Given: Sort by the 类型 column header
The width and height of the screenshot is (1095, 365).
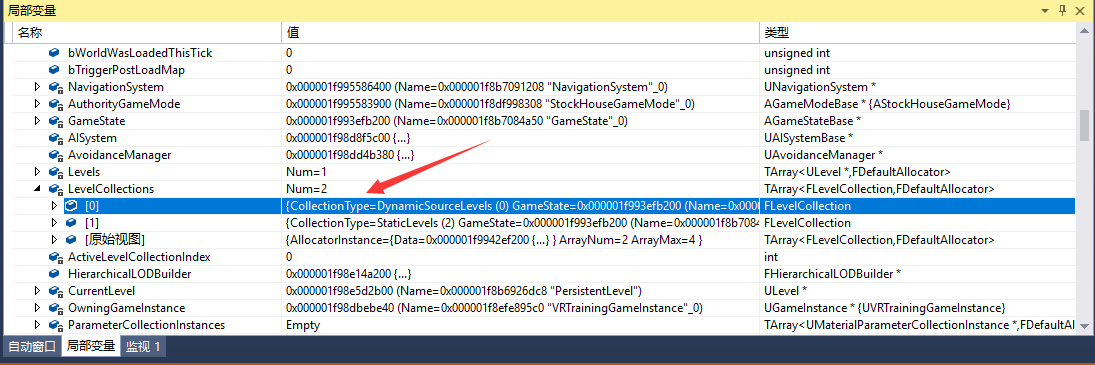Looking at the screenshot, I should (918, 33).
